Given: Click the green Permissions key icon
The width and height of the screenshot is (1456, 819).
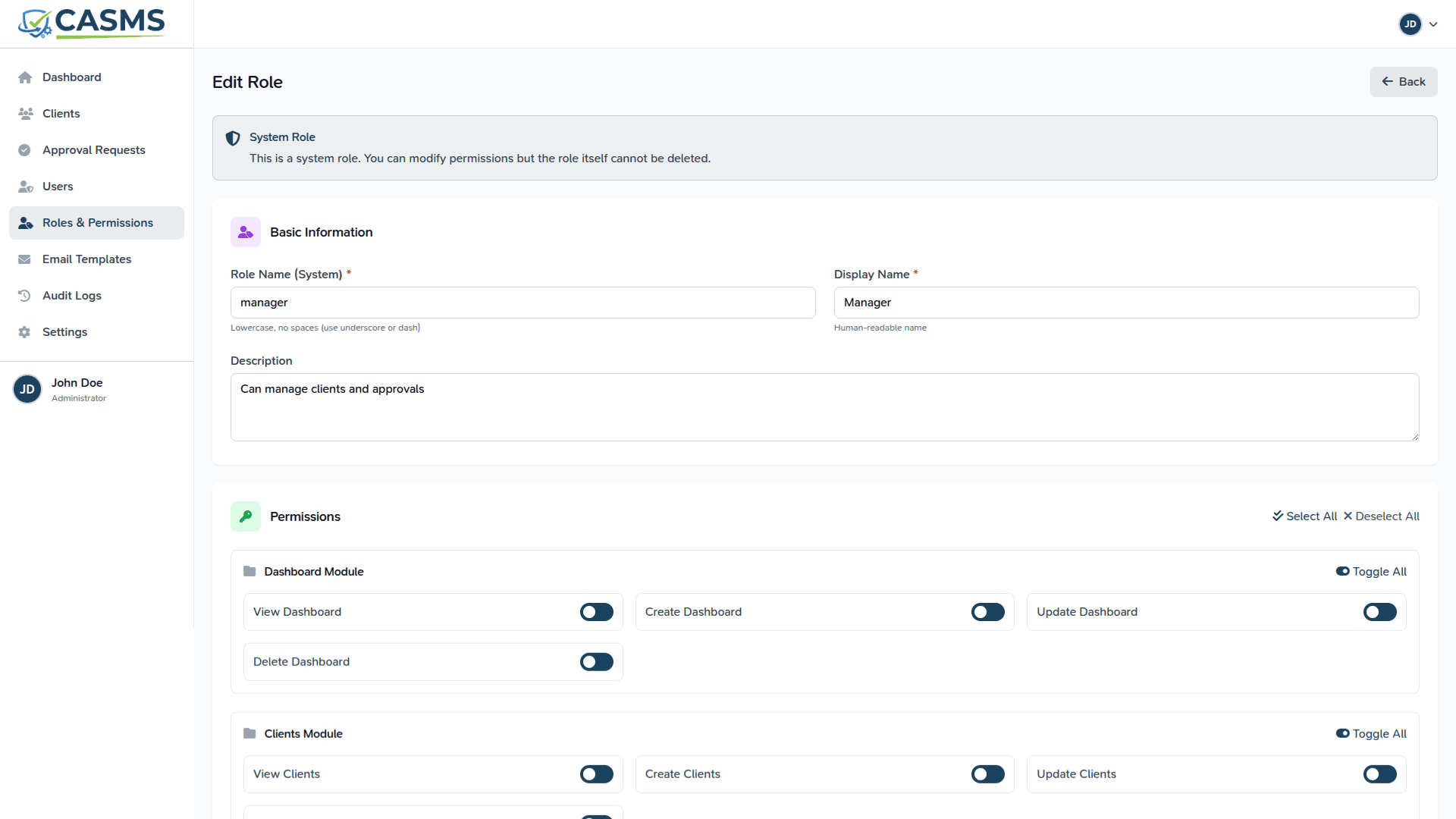Looking at the screenshot, I should pyautogui.click(x=246, y=516).
